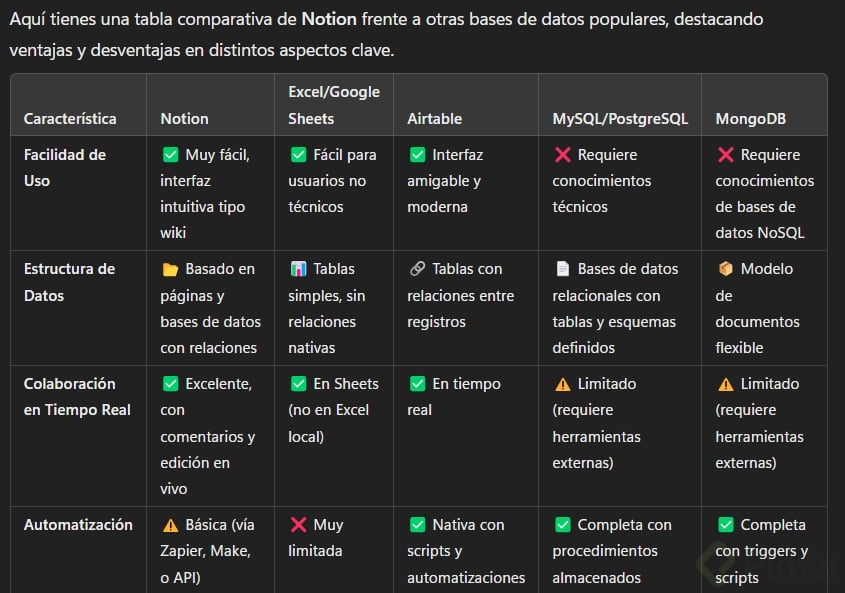Screen dimensions: 845x593
Task: Click the green check before "En tiempo real"
Action: 417,383
